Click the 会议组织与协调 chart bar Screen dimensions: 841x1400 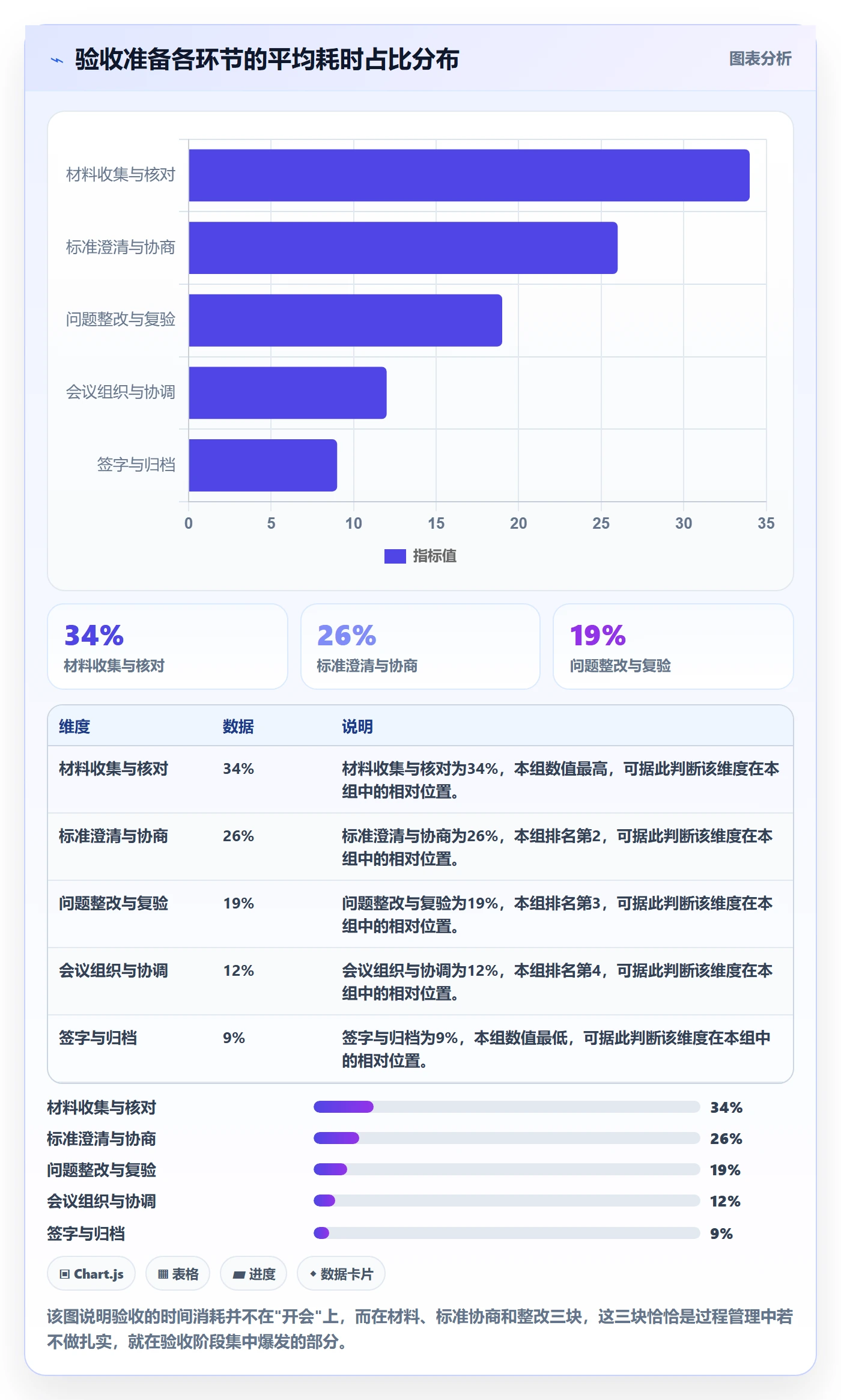coord(288,393)
